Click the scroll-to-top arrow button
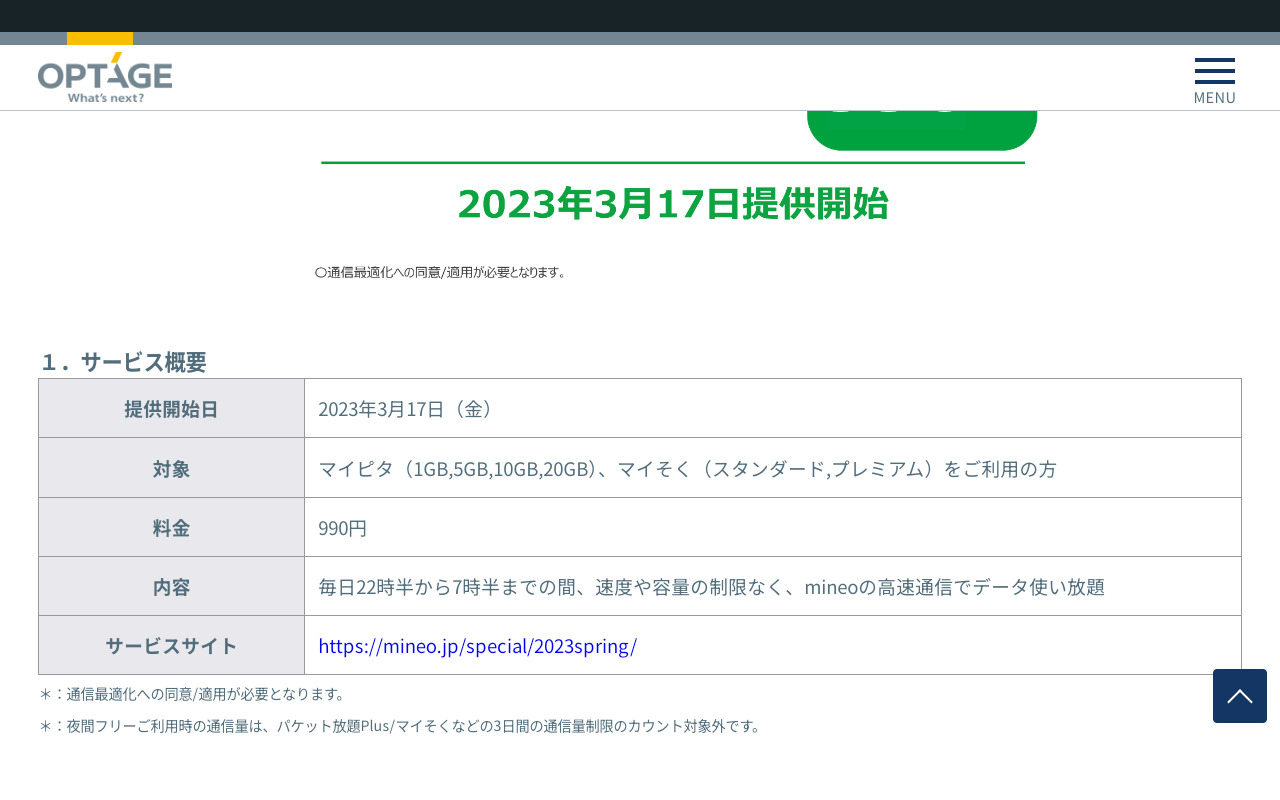 1239,696
